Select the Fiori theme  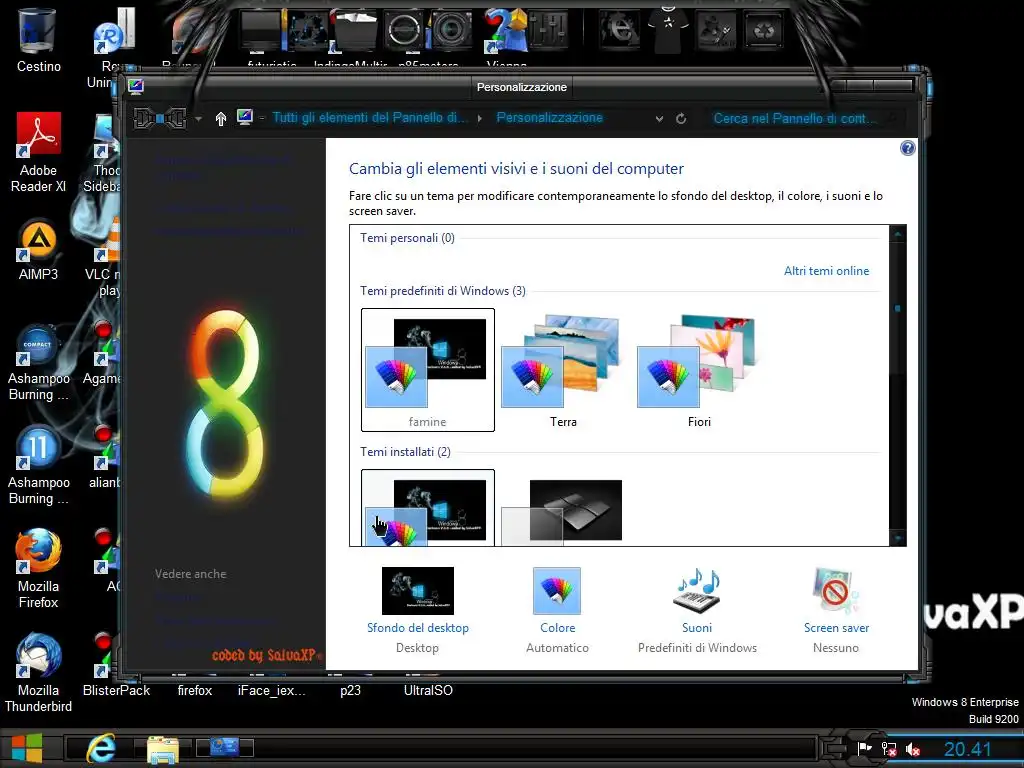pos(699,370)
